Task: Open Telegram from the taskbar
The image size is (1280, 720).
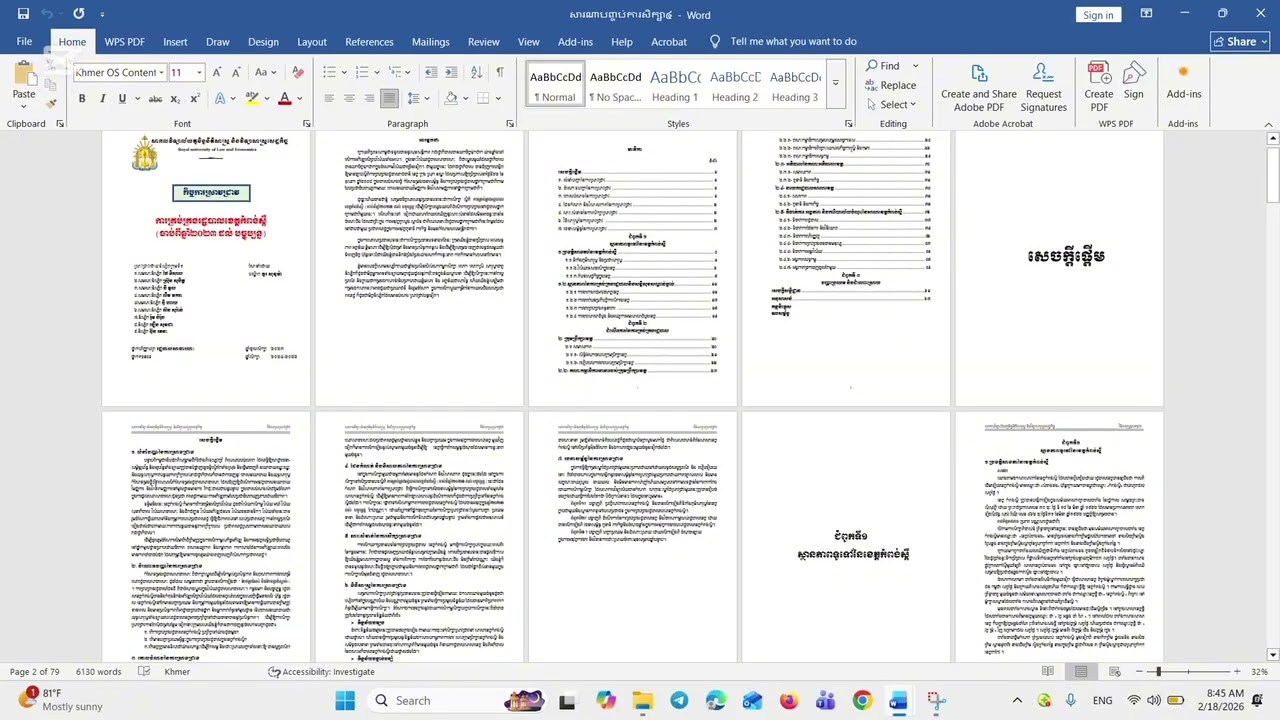Action: [x=679, y=700]
